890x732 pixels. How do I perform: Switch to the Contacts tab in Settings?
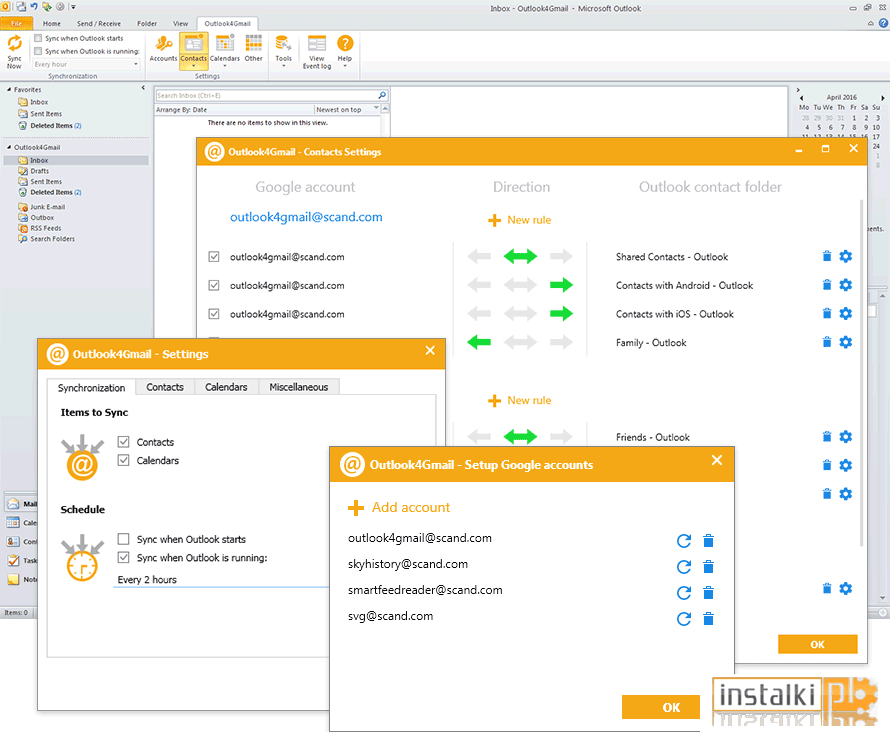[x=165, y=387]
